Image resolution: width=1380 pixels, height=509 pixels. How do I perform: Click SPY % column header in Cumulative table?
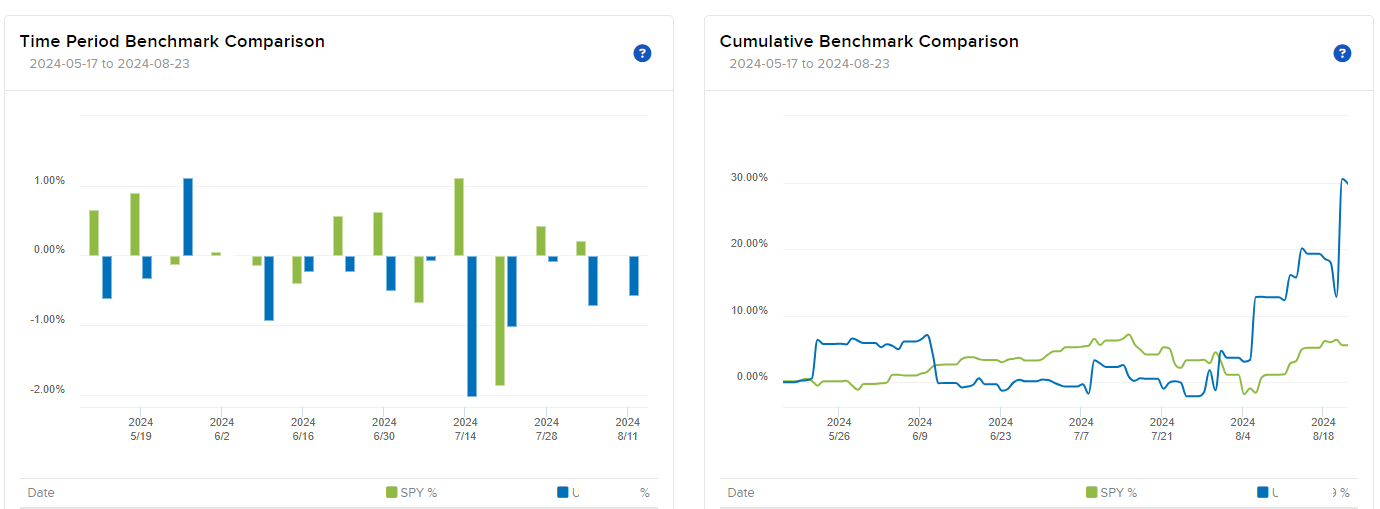point(1118,493)
